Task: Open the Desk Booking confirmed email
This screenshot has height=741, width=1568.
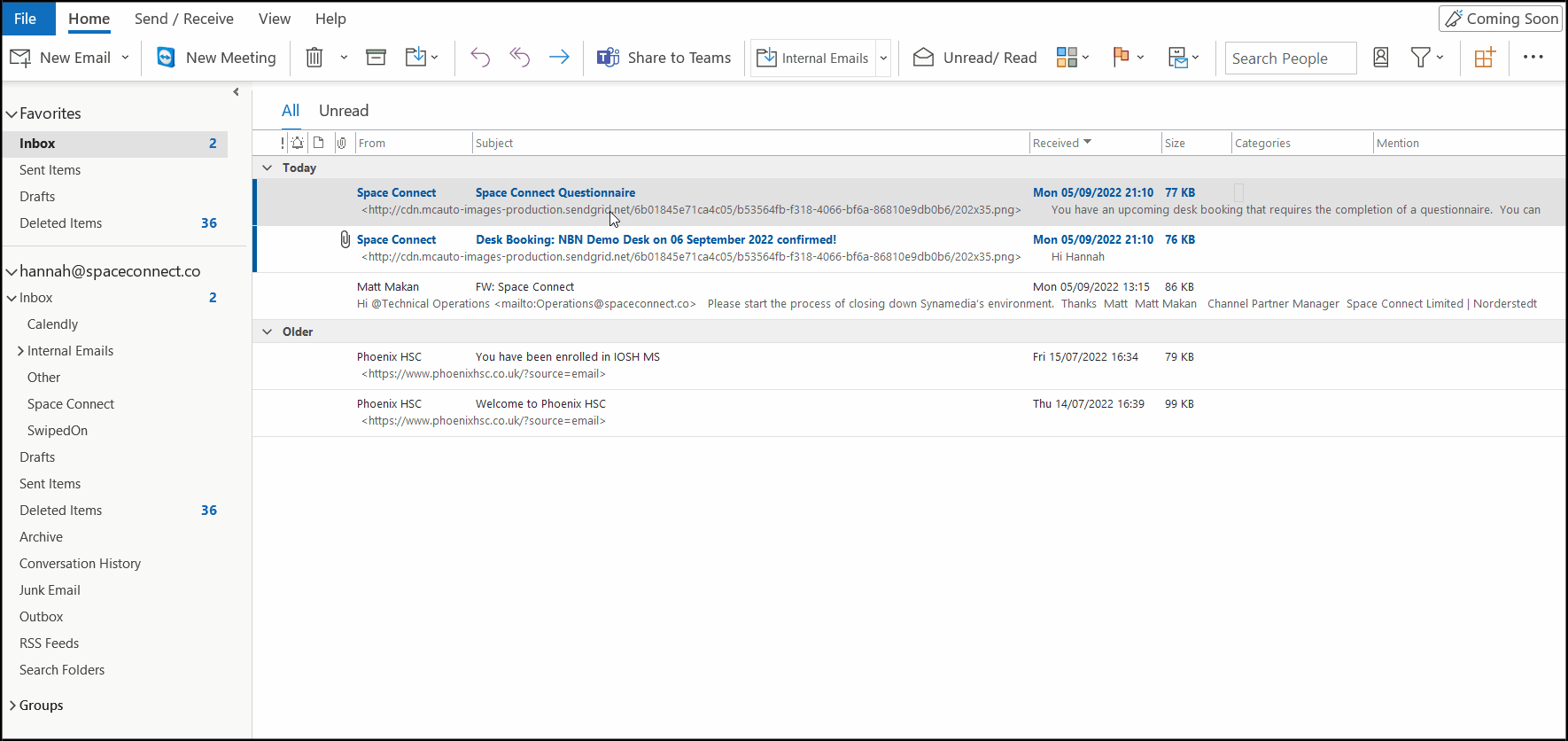Action: tap(910, 248)
